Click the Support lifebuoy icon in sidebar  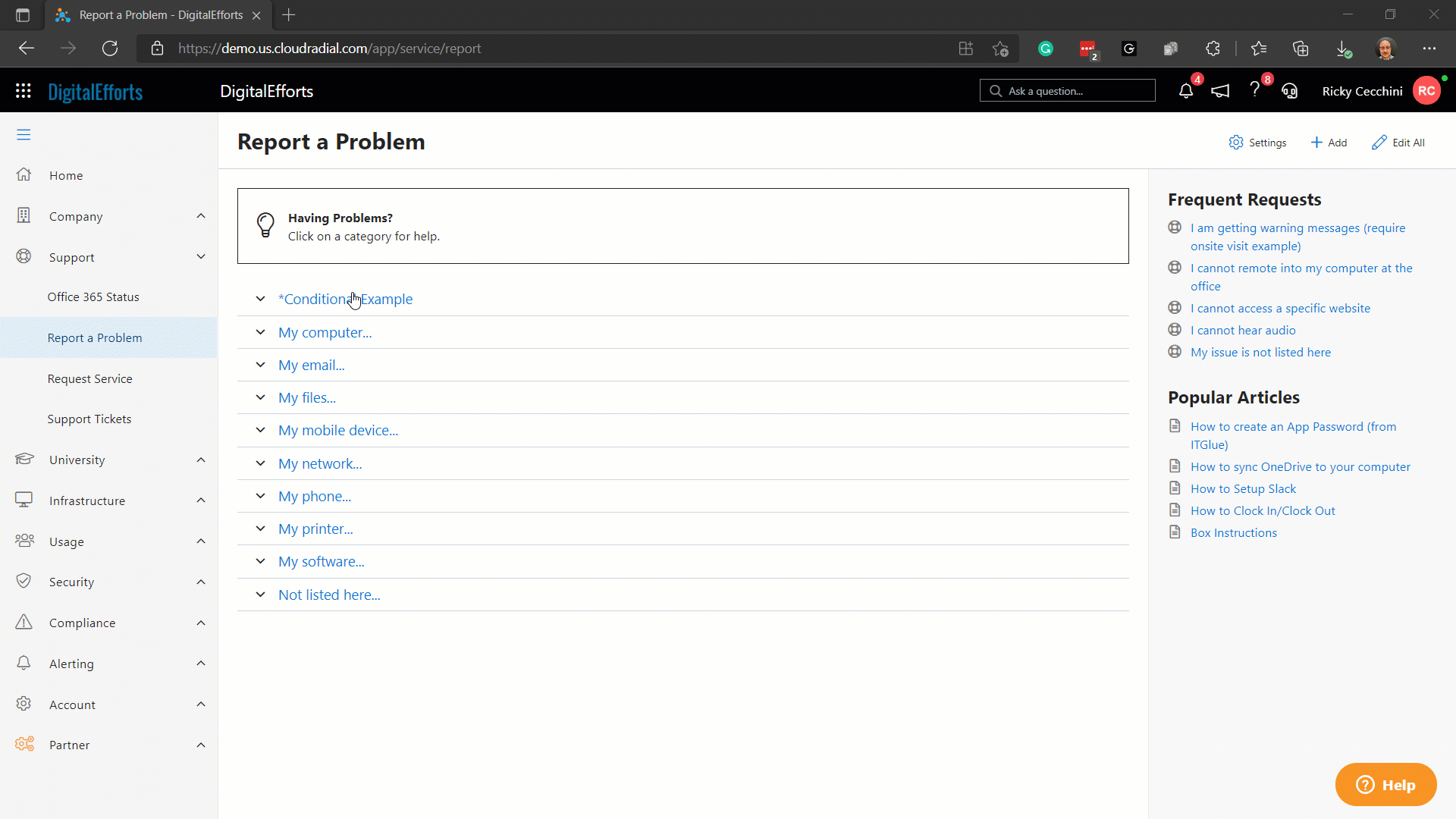tap(24, 256)
